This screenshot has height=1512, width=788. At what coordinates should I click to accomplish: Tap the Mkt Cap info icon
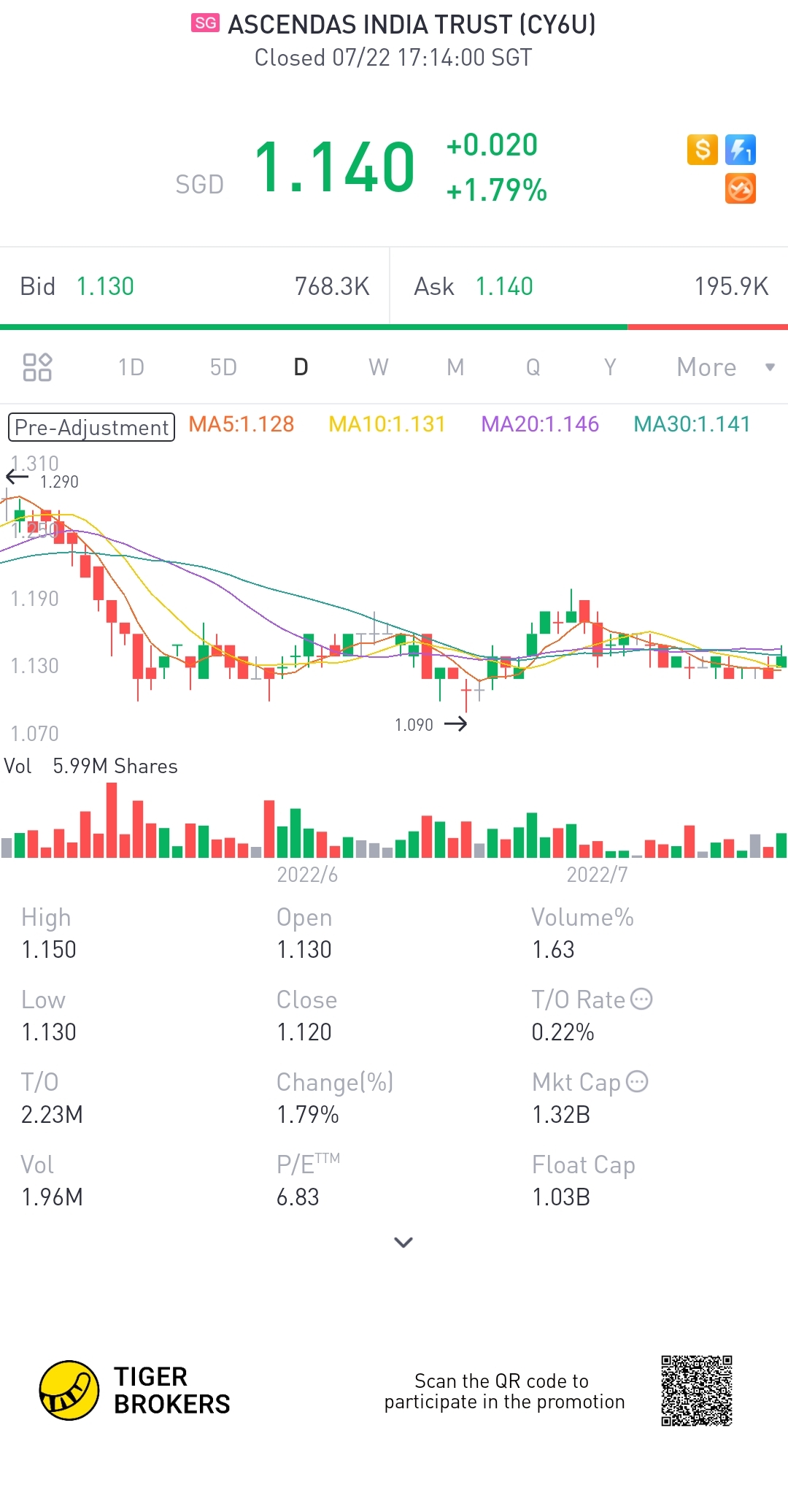coord(637,1081)
